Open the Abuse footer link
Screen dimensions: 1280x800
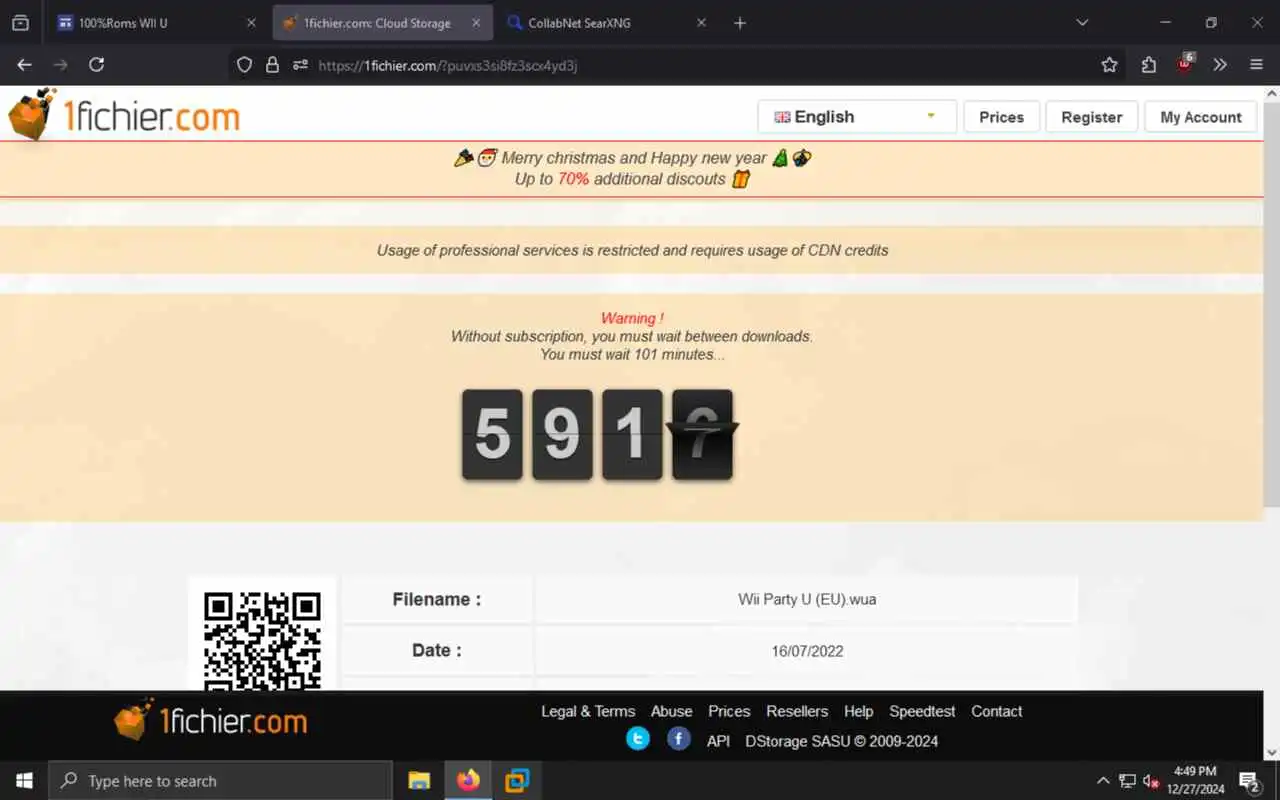coord(671,712)
